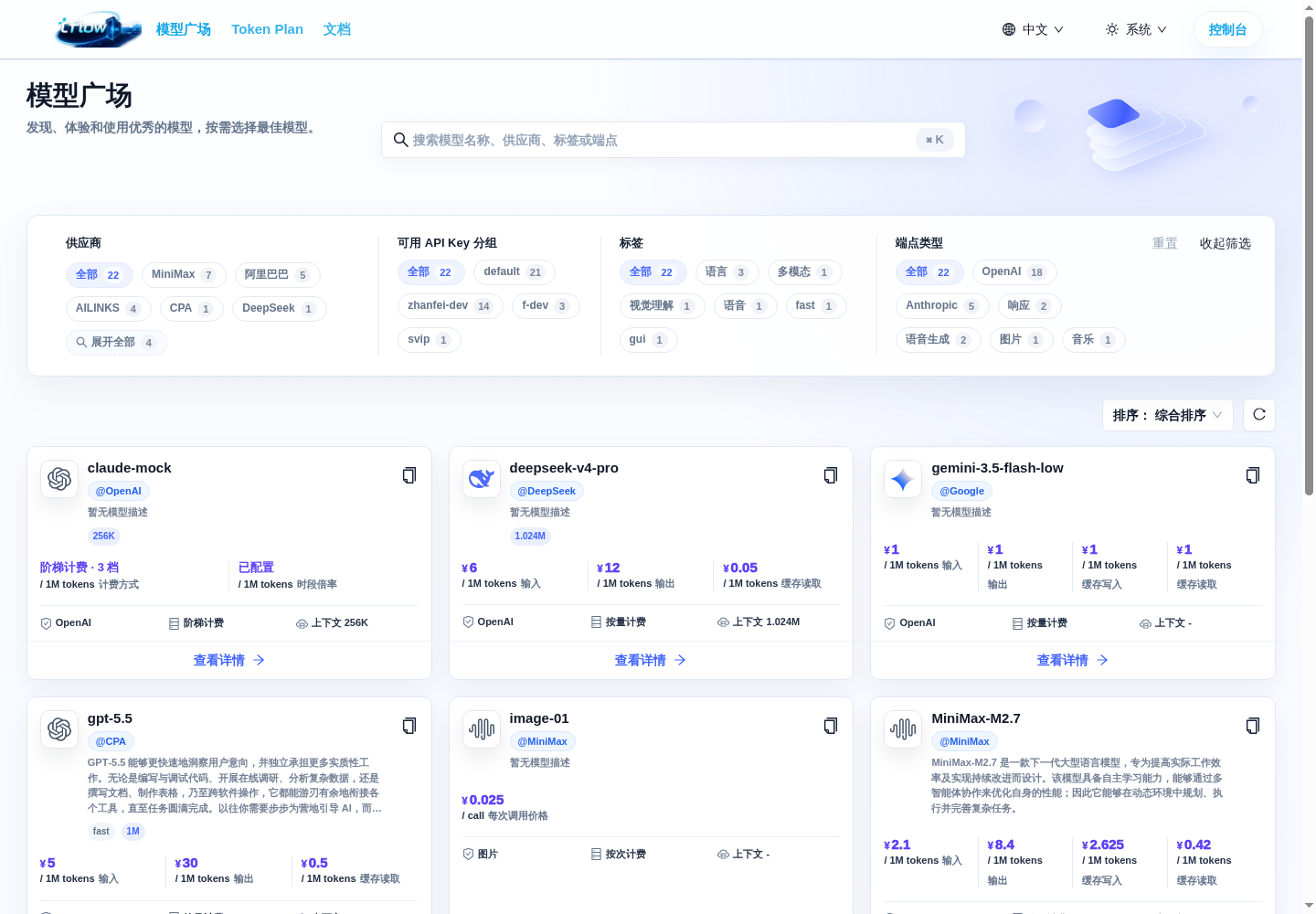Open the 系统 theme selector
This screenshot has width=1316, height=914.
coord(1136,29)
